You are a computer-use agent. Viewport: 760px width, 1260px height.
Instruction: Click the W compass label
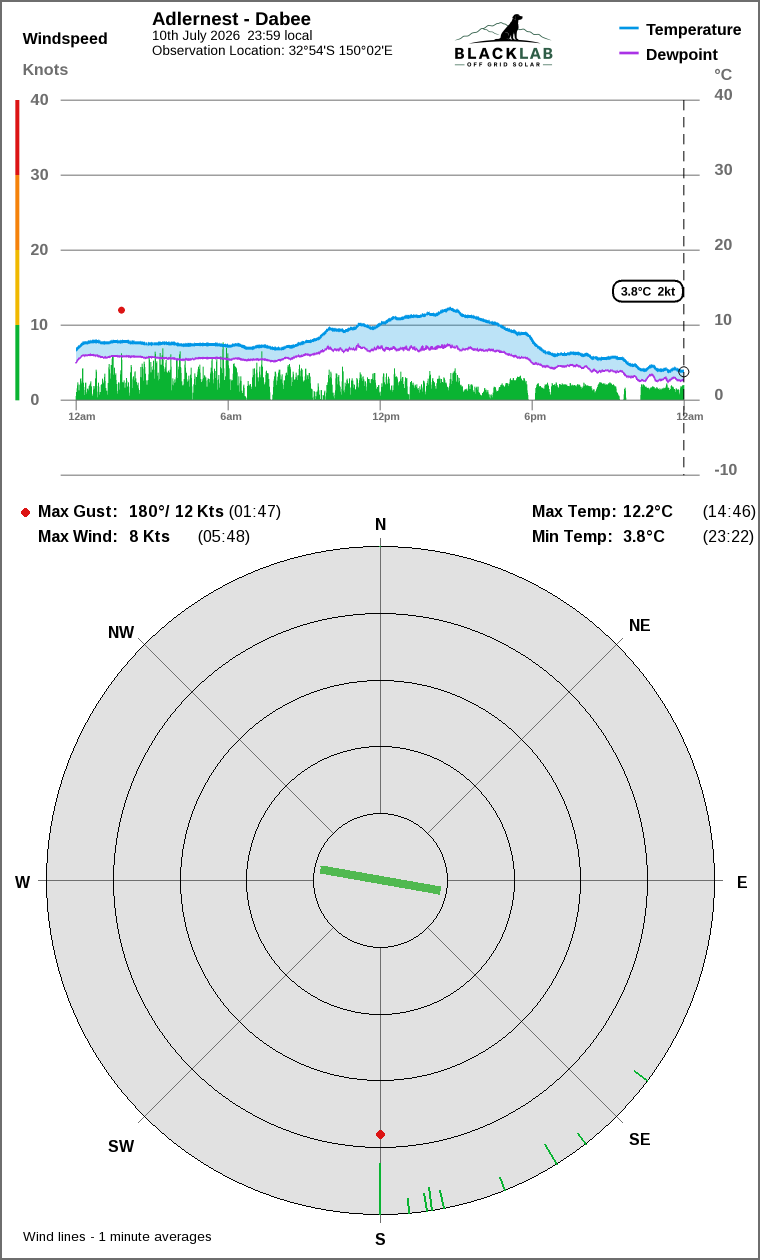click(x=22, y=882)
